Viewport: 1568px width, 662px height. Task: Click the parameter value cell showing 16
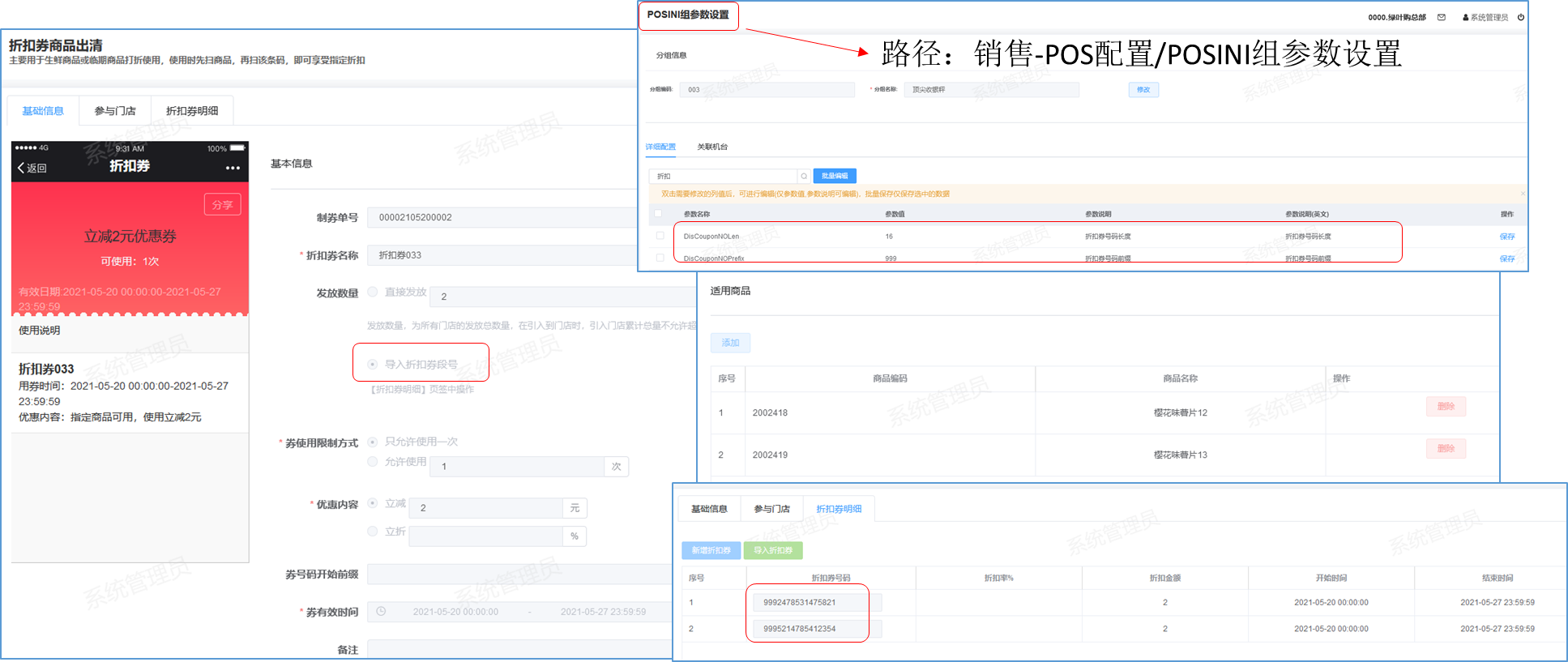tap(889, 237)
